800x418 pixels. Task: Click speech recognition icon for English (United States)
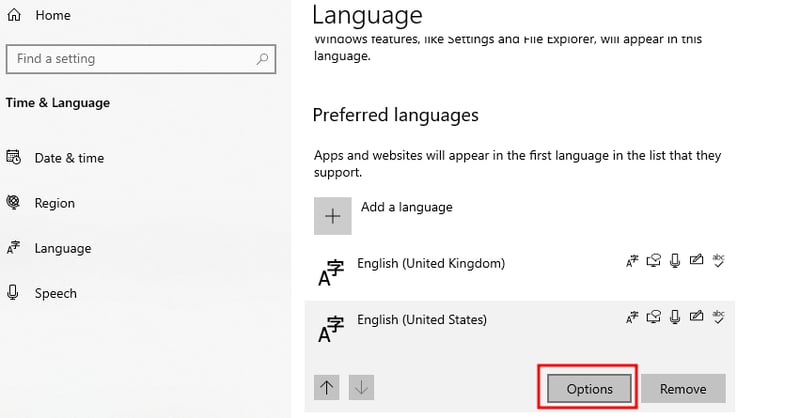coord(675,317)
